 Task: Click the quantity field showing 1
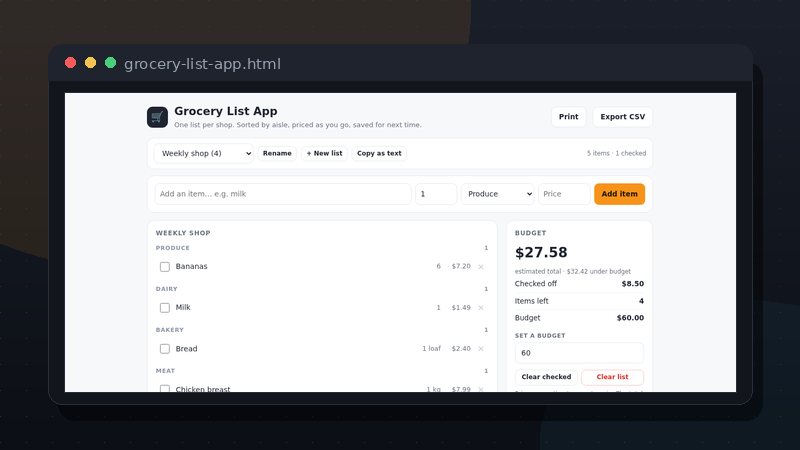[x=436, y=194]
